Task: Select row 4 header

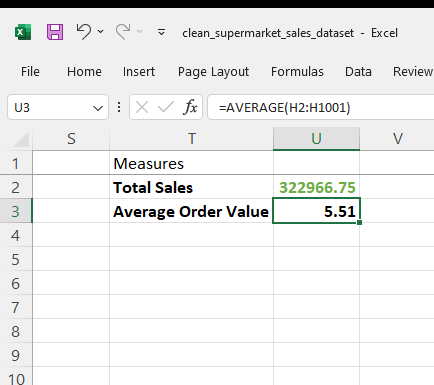Action: [16, 235]
